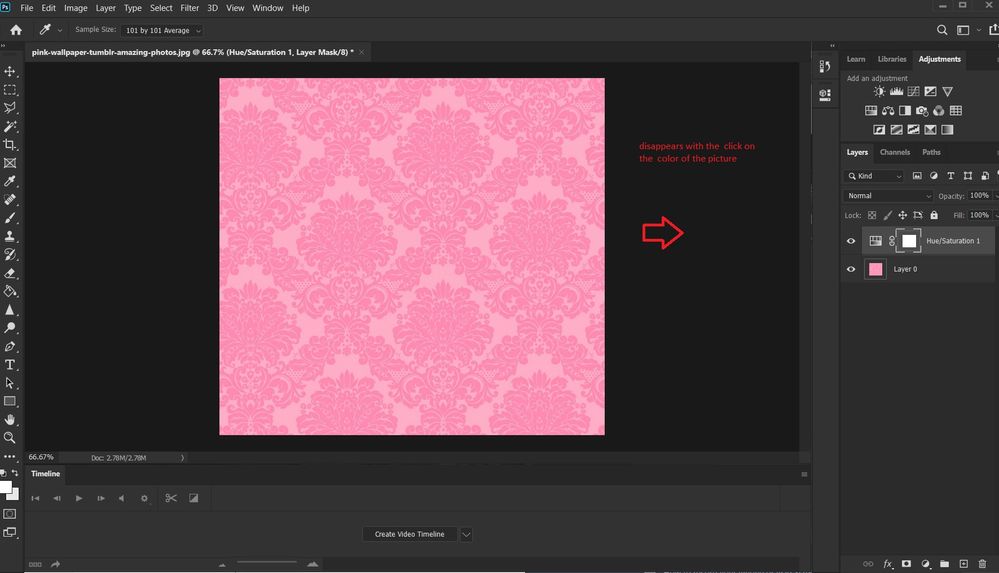Select the Magic Wand tool

tap(10, 126)
